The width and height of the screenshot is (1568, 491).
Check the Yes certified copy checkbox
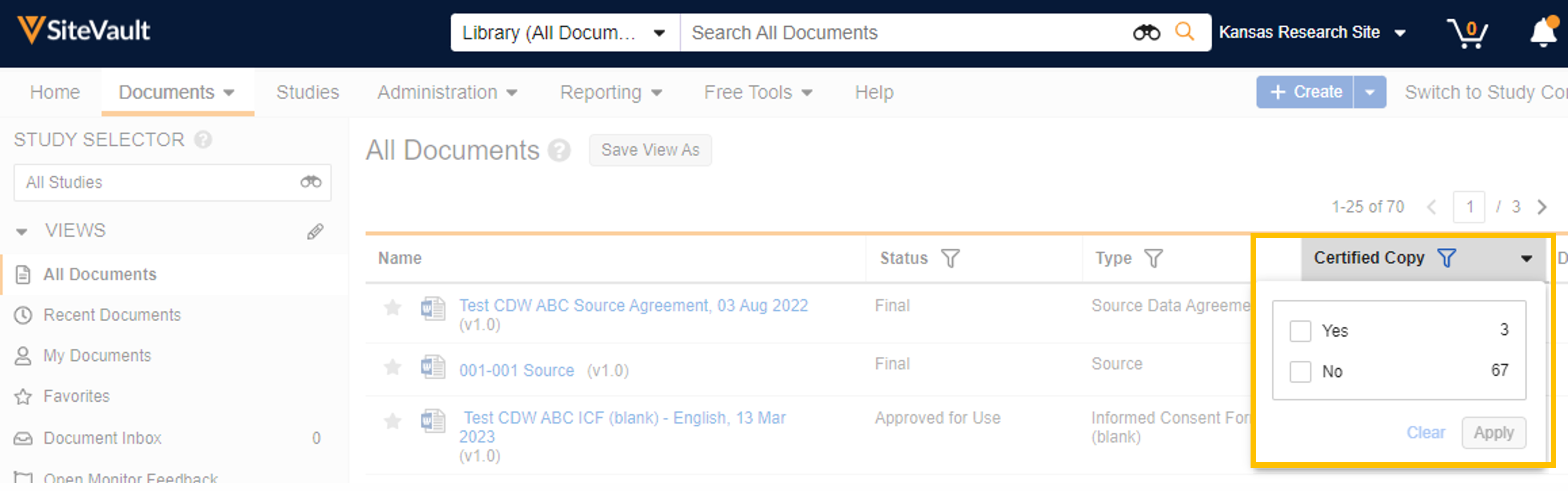1299,332
